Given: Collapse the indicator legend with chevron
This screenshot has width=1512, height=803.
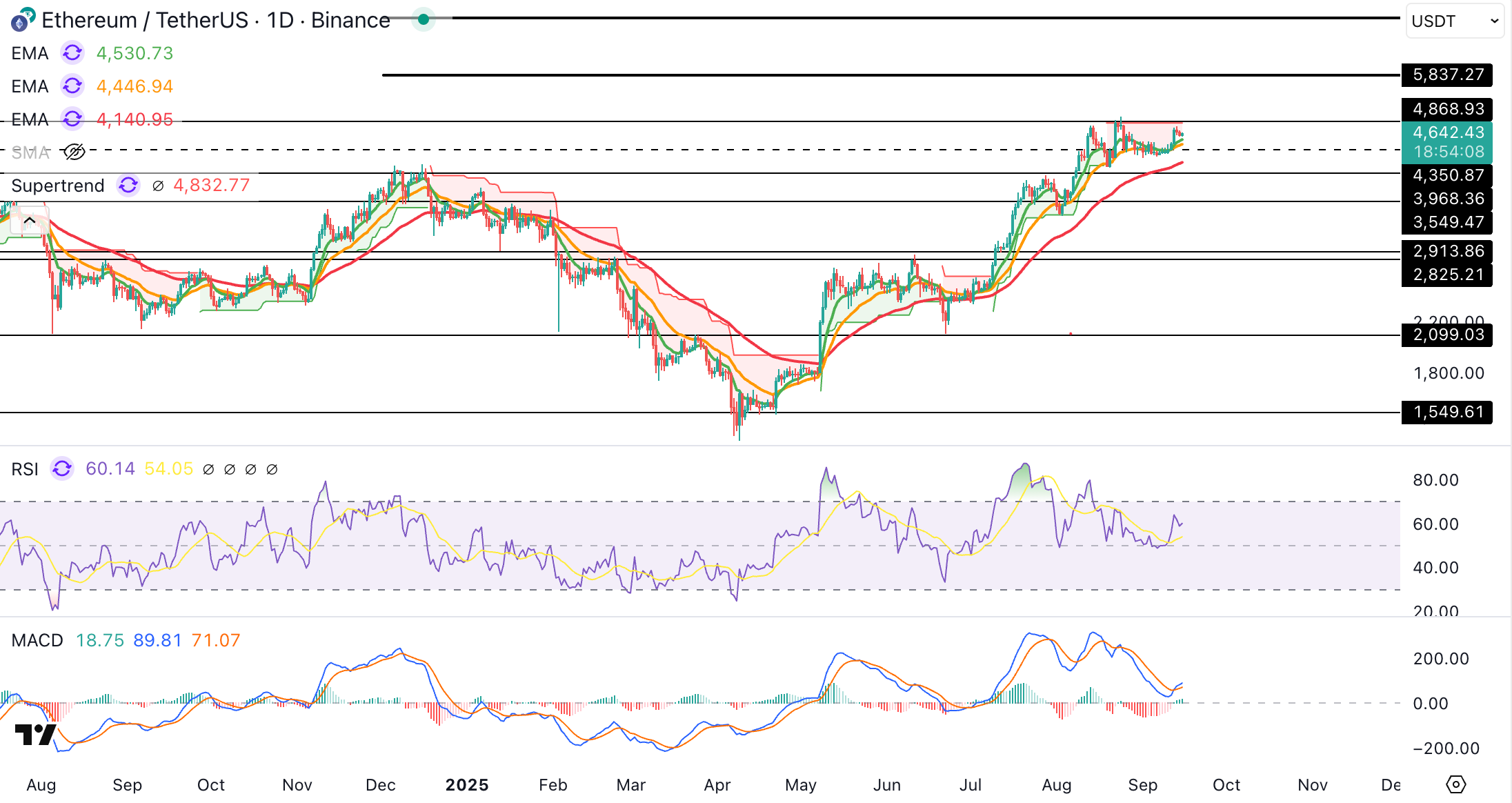Looking at the screenshot, I should coord(29,221).
